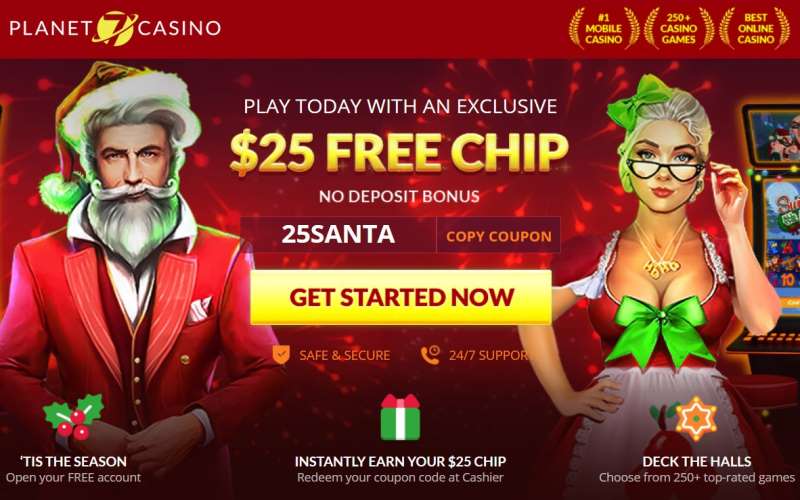This screenshot has width=800, height=500.
Task: Click the $25 Free Chip headline
Action: [x=399, y=153]
